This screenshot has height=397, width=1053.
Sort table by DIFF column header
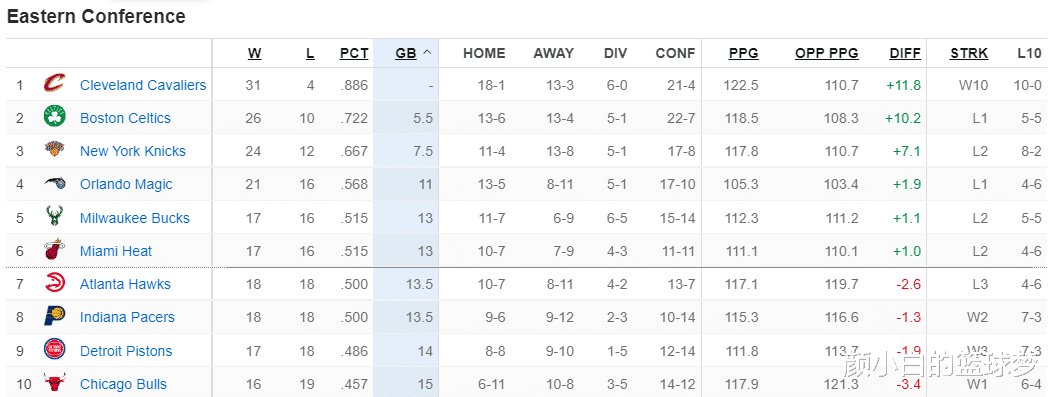point(905,53)
